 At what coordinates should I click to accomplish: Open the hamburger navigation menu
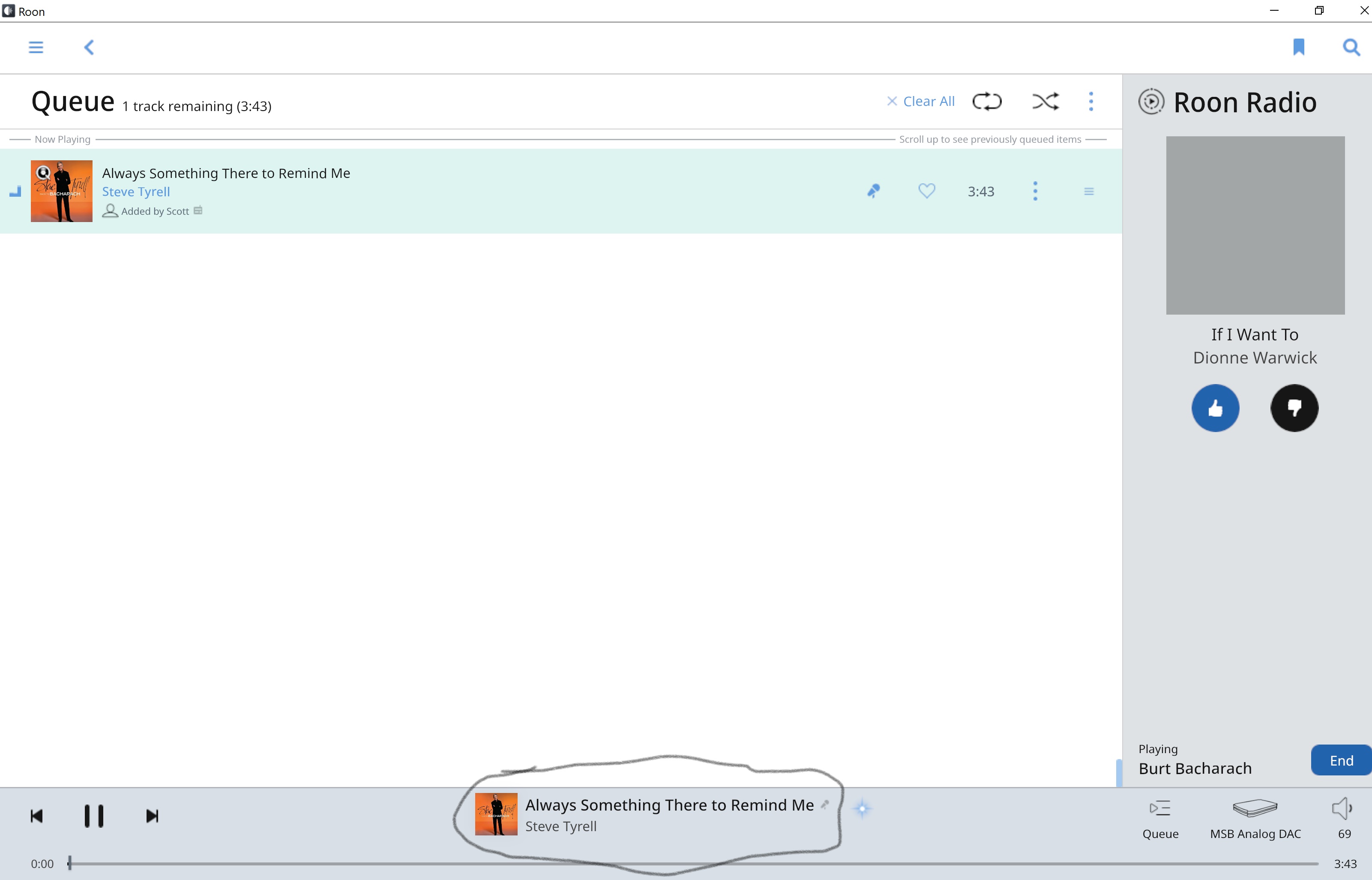point(36,47)
